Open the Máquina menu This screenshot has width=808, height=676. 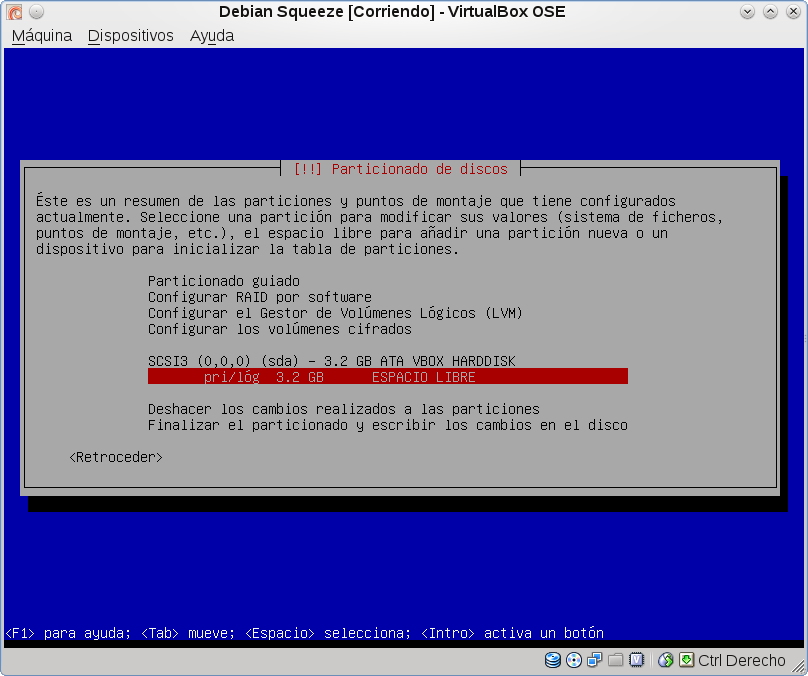[x=42, y=36]
